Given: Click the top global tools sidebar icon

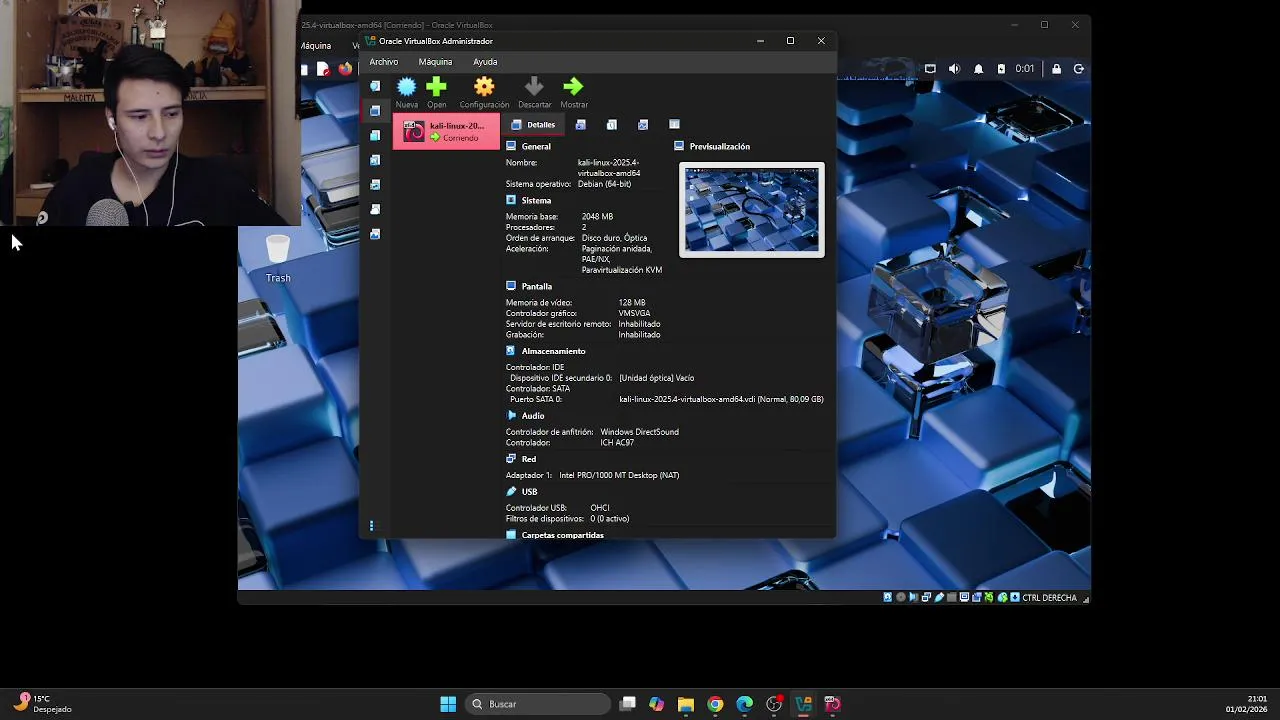Looking at the screenshot, I should 375,86.
